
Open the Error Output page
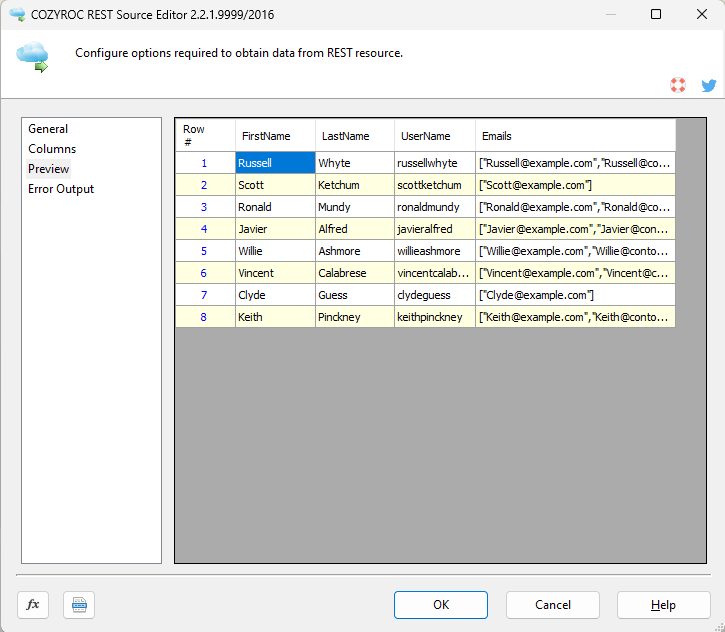click(x=61, y=189)
